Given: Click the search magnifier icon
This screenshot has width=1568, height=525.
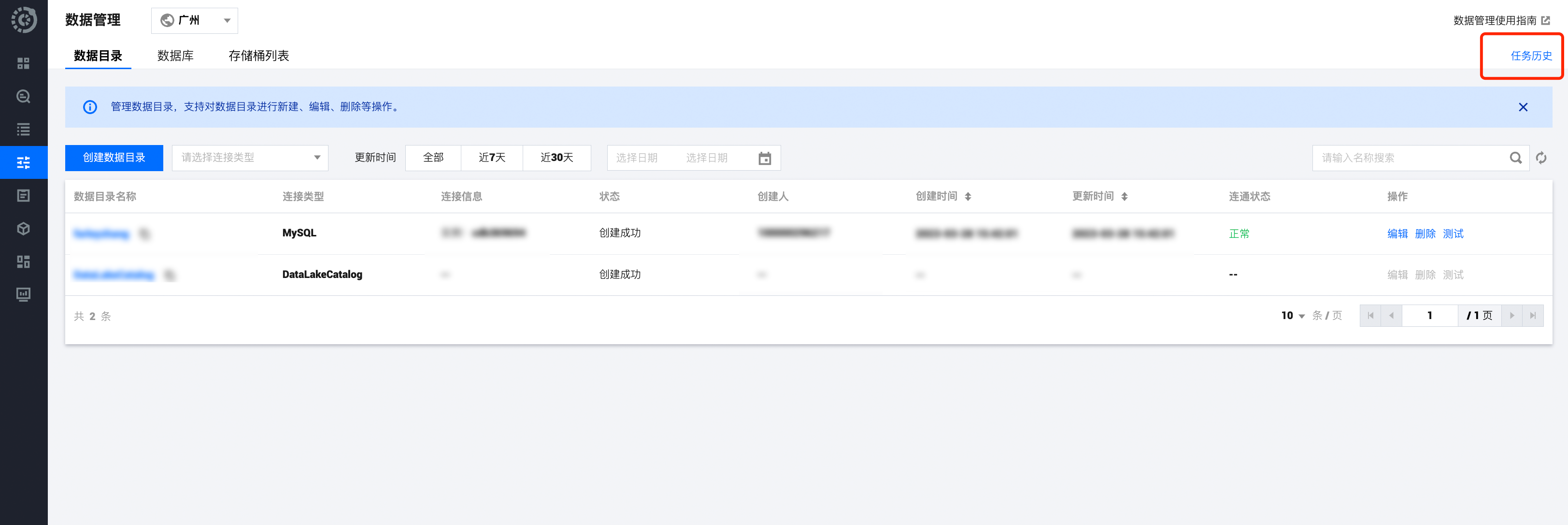Looking at the screenshot, I should (1515, 158).
